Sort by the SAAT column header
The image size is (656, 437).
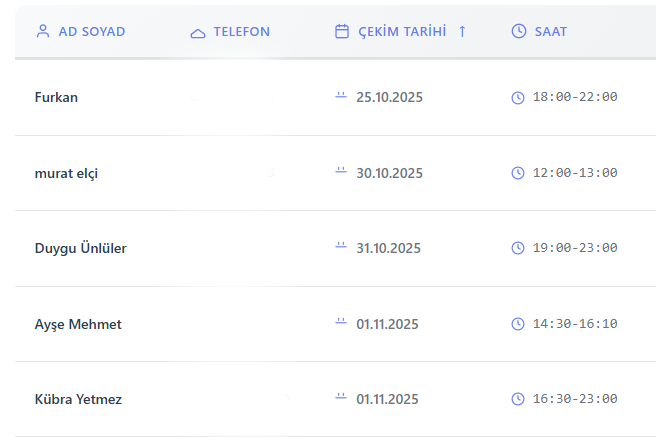550,31
